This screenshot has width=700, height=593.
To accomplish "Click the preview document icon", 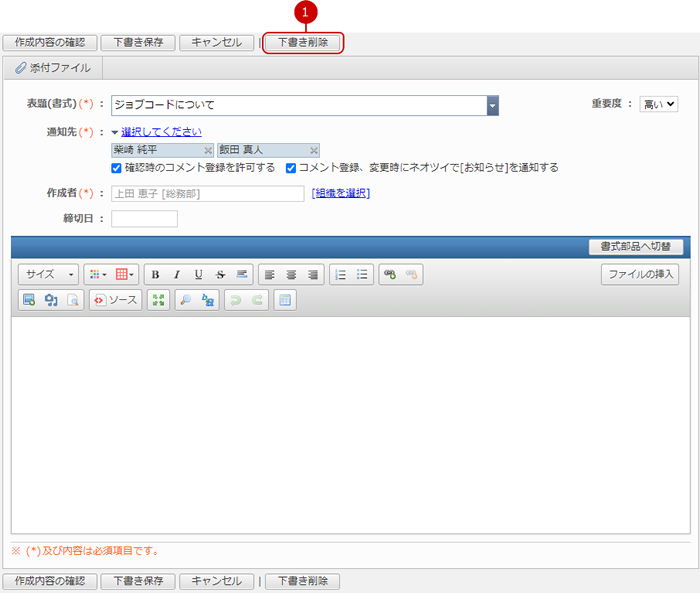I will (73, 300).
